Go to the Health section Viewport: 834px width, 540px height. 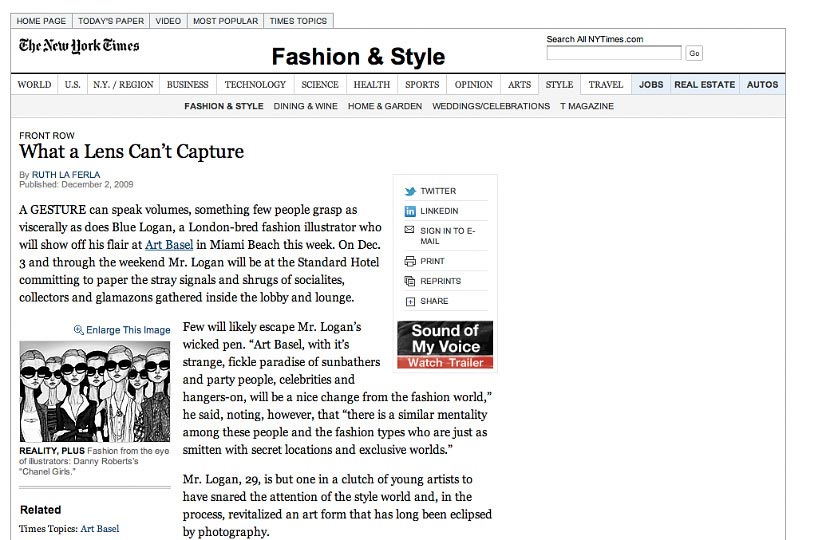(371, 85)
